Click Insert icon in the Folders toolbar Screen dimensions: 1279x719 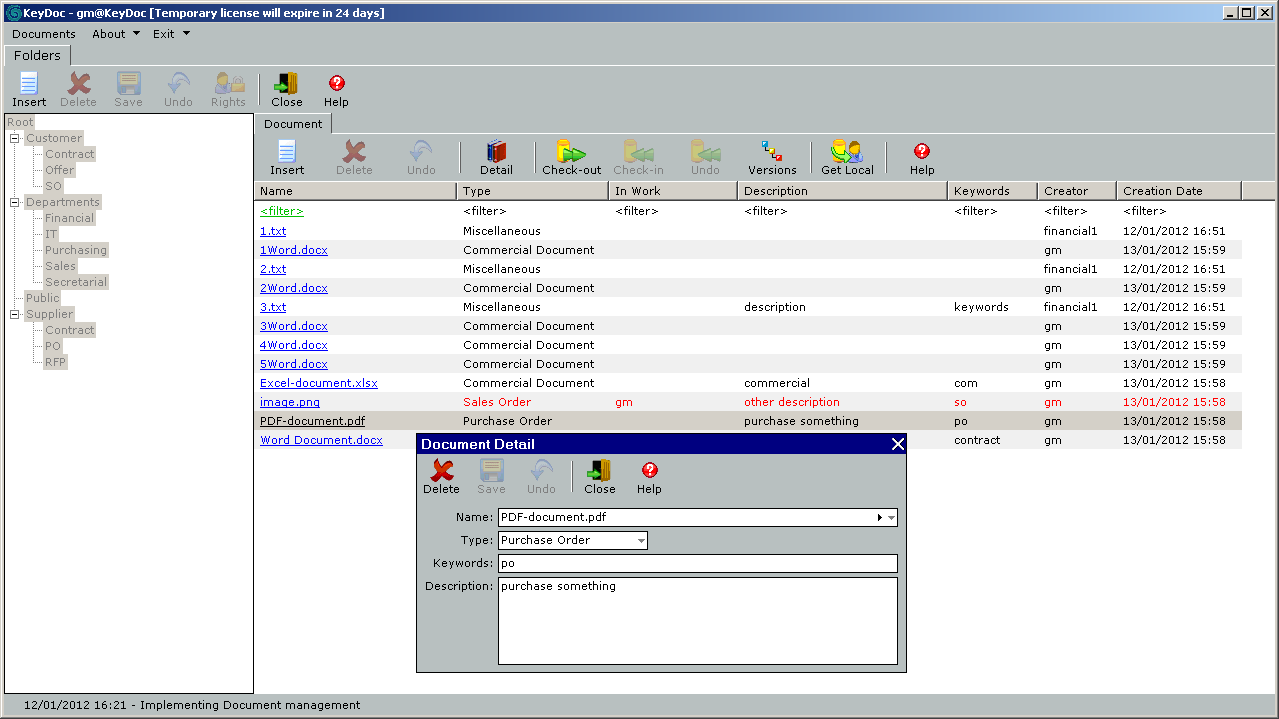(x=29, y=85)
